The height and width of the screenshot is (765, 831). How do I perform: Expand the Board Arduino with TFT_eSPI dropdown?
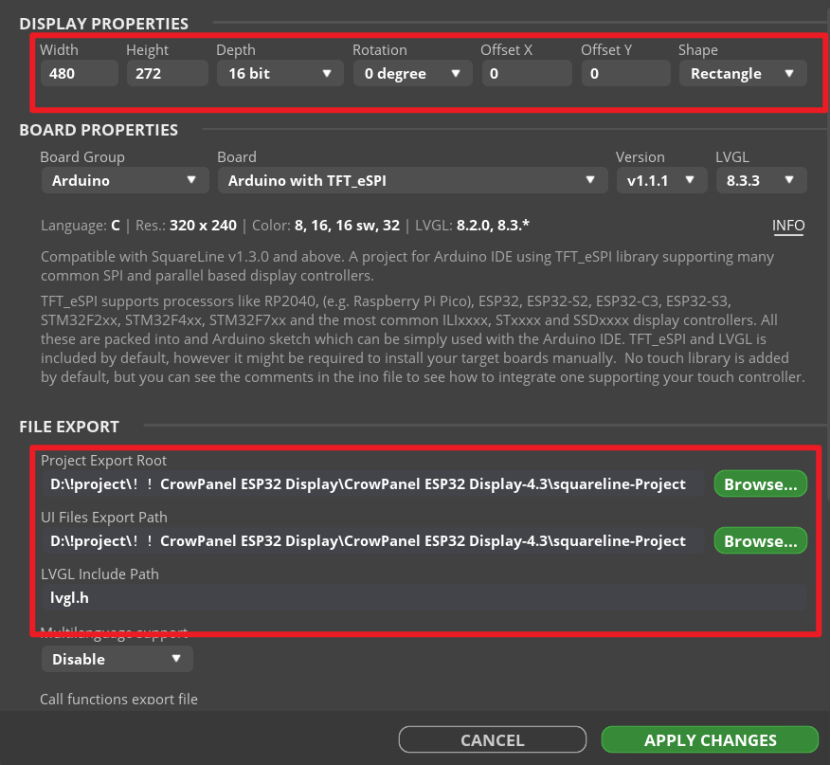pos(412,180)
